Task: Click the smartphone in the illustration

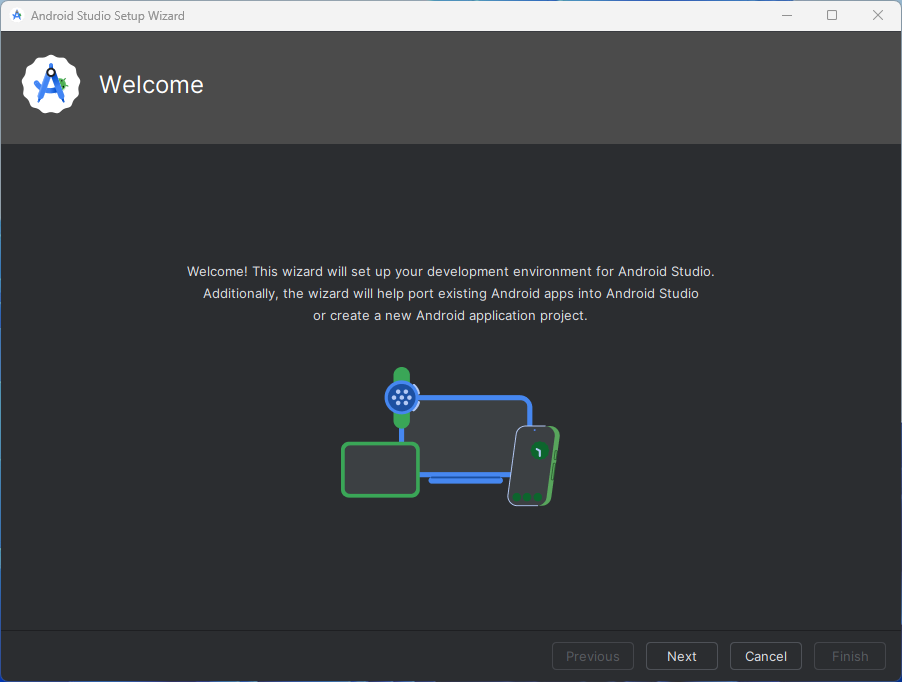Action: (533, 466)
